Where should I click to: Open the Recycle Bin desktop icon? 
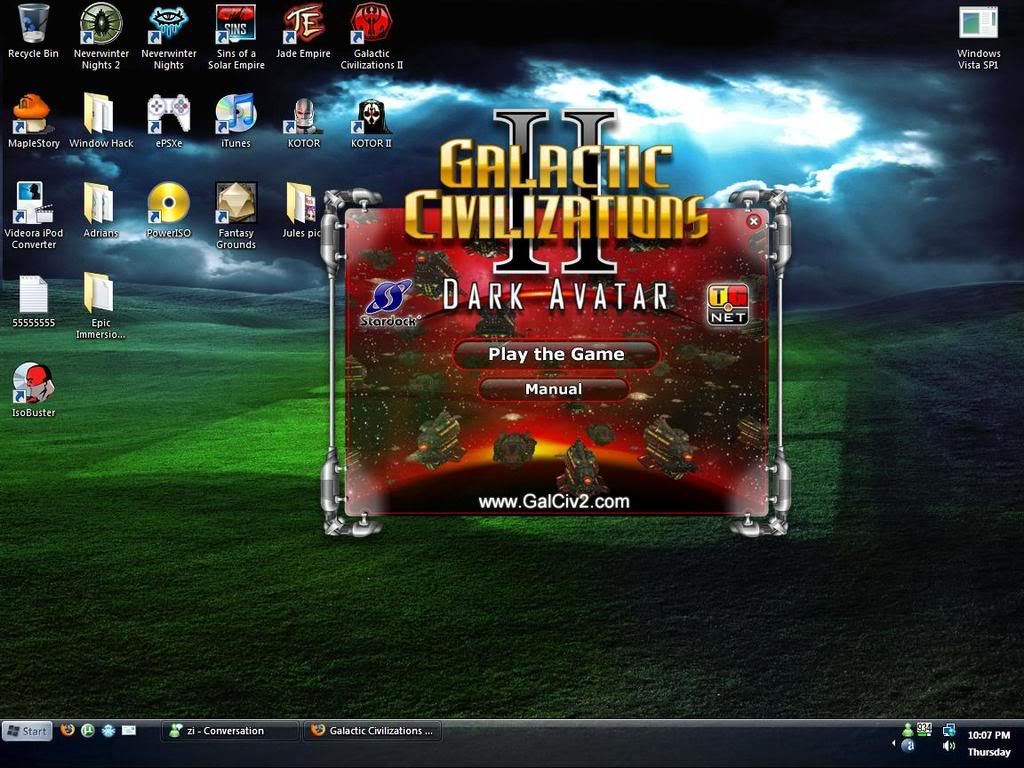point(33,31)
